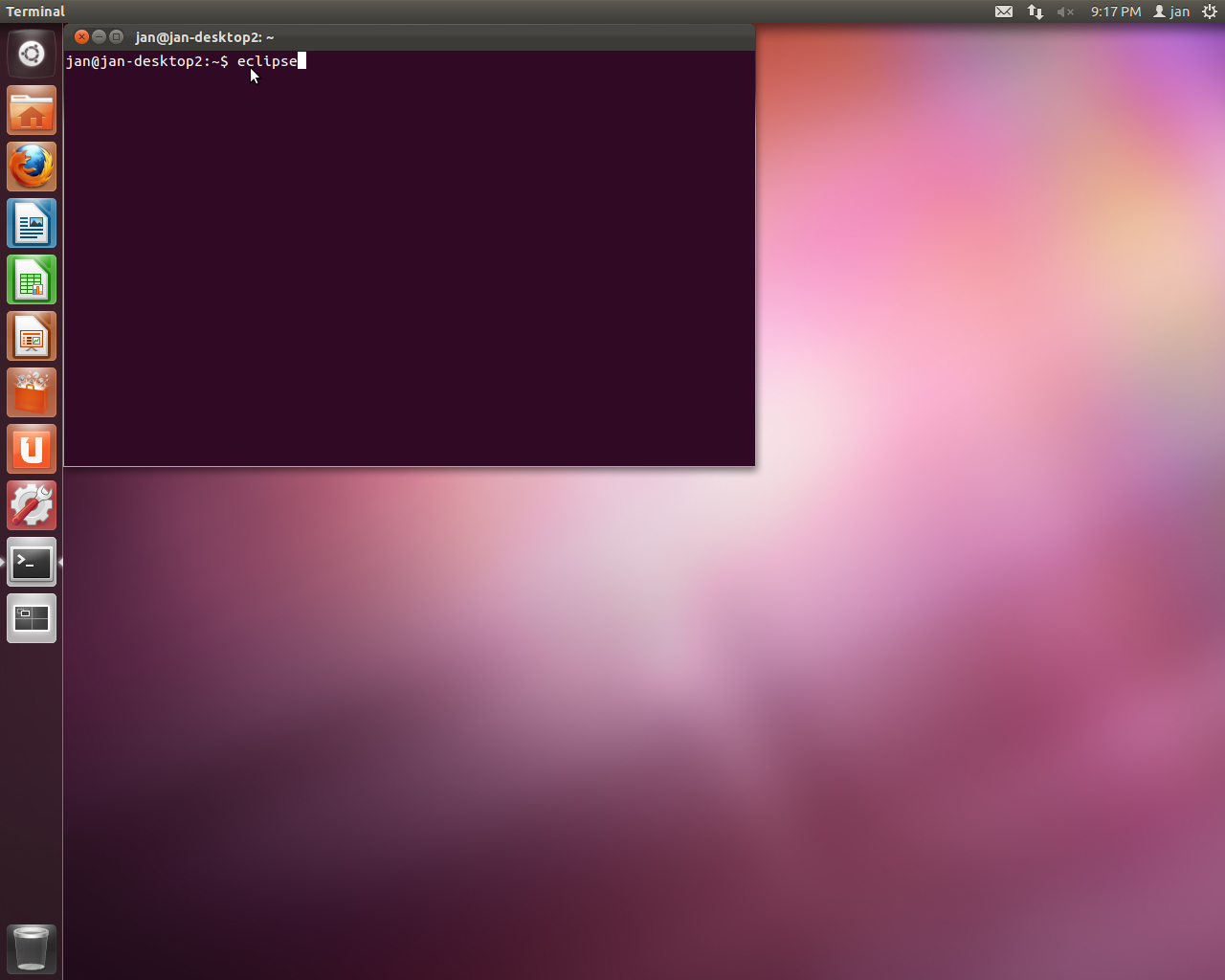Maximize the terminal window
Screen dimensions: 1225x980
coord(116,36)
